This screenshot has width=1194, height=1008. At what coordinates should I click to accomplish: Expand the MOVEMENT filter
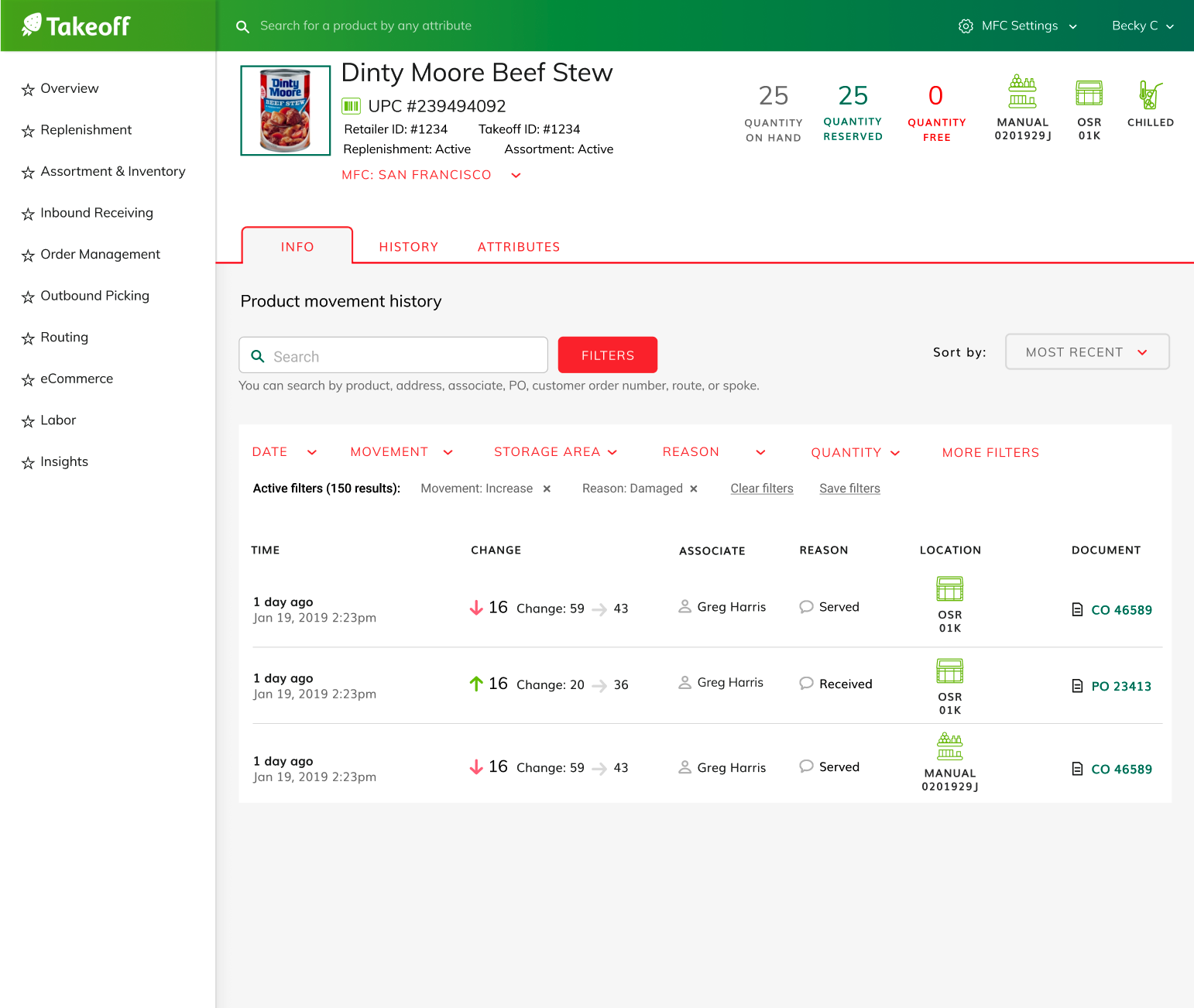(401, 452)
